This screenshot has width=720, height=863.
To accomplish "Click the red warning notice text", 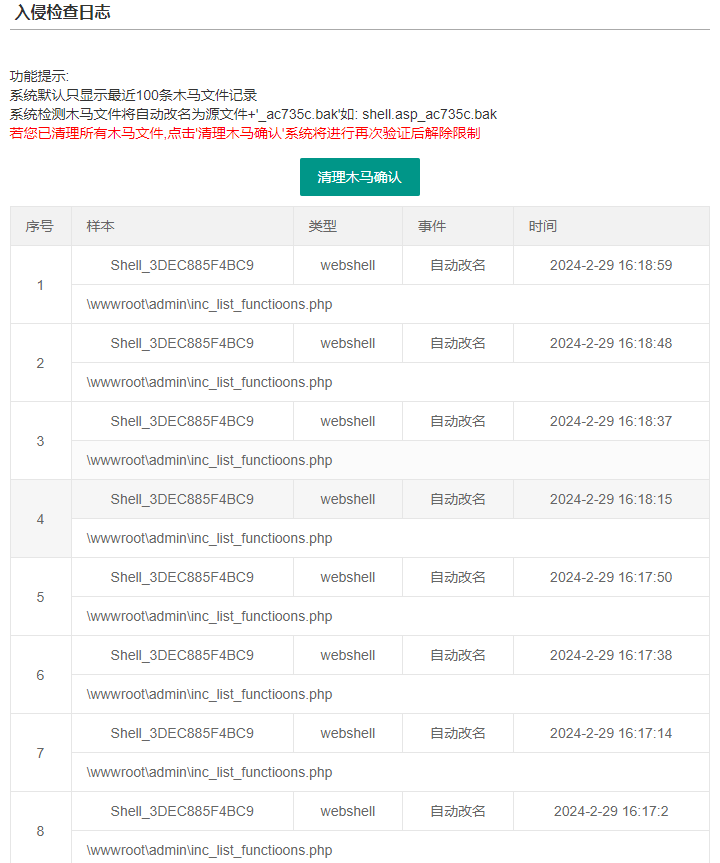I will tap(245, 133).
